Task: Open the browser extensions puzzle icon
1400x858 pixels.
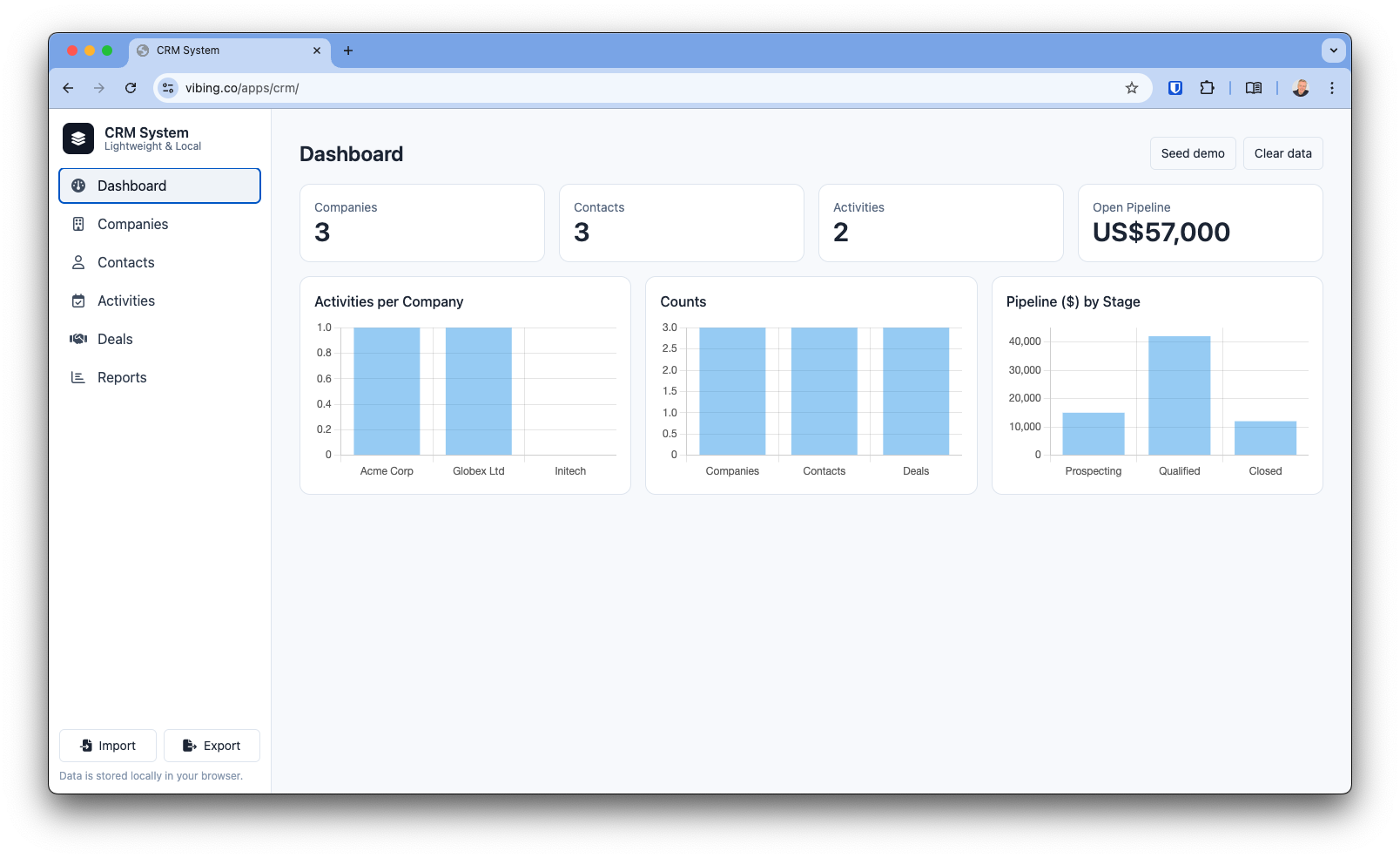Action: pos(1207,88)
